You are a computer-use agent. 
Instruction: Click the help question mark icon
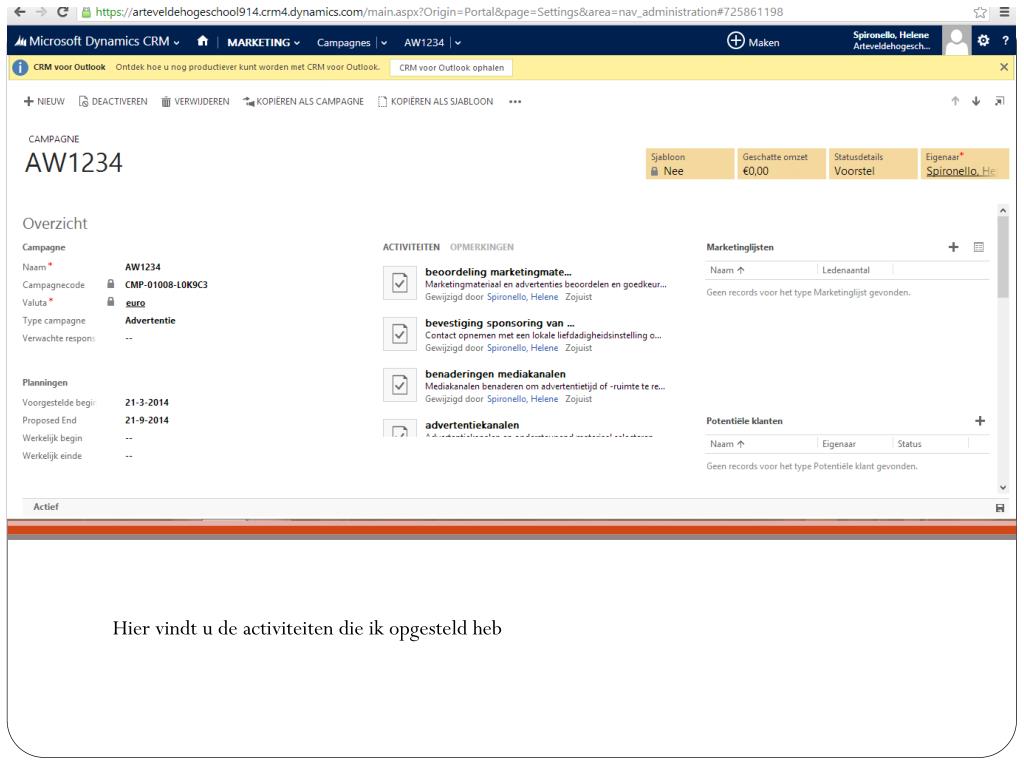(x=1008, y=42)
